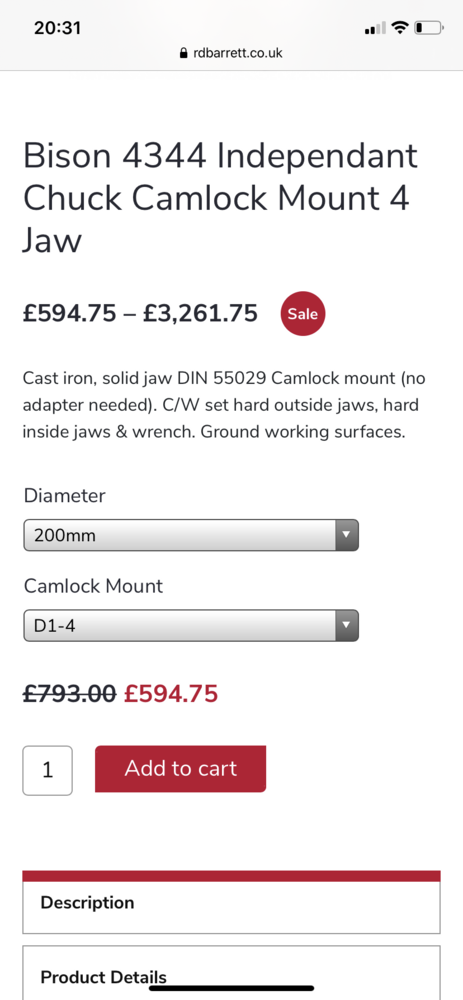Tap the rdbarrett.co.uk address bar
Viewport: 463px width, 1000px height.
point(232,53)
